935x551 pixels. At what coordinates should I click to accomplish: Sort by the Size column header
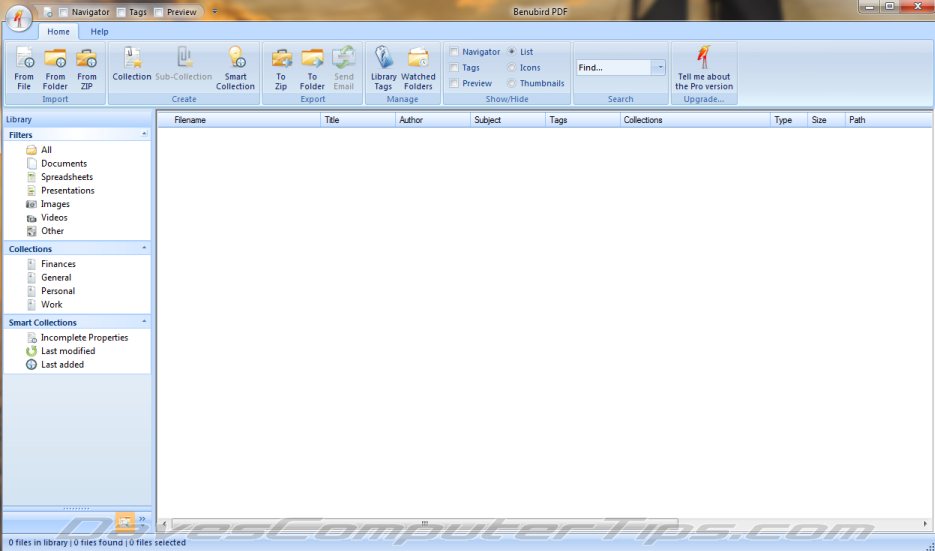[826, 120]
